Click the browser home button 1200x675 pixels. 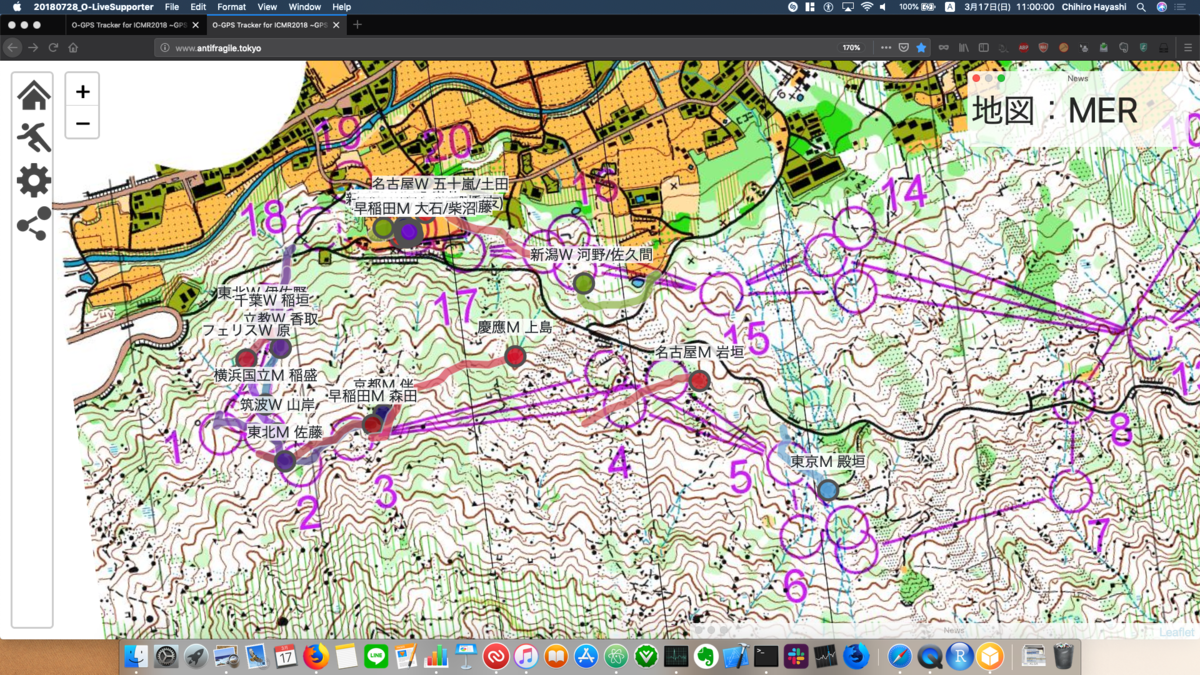(x=73, y=47)
